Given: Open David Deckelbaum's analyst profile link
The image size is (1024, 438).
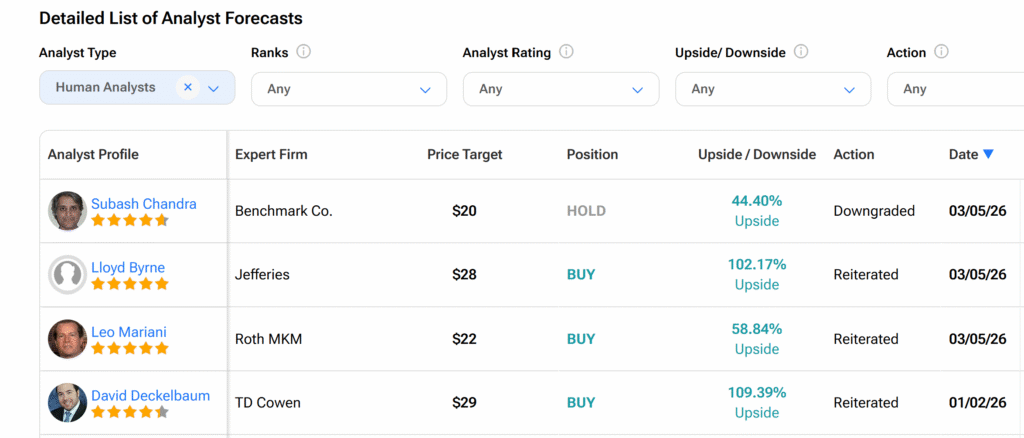Looking at the screenshot, I should click(x=151, y=396).
